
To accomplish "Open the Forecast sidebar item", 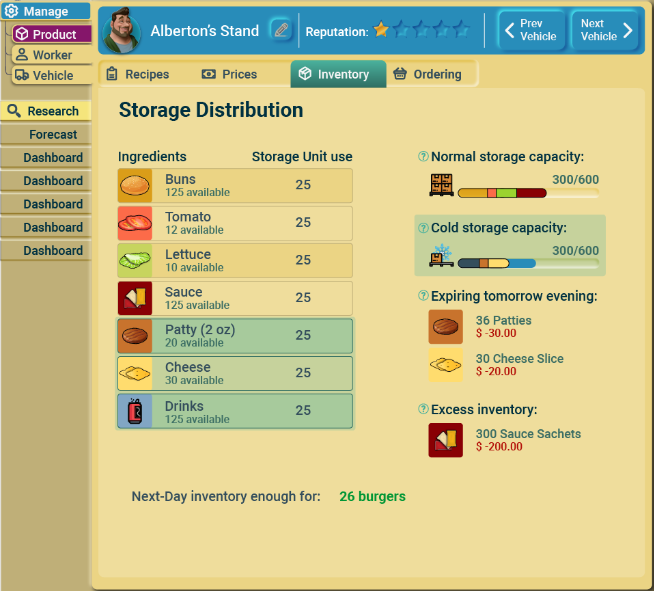I will (45, 134).
